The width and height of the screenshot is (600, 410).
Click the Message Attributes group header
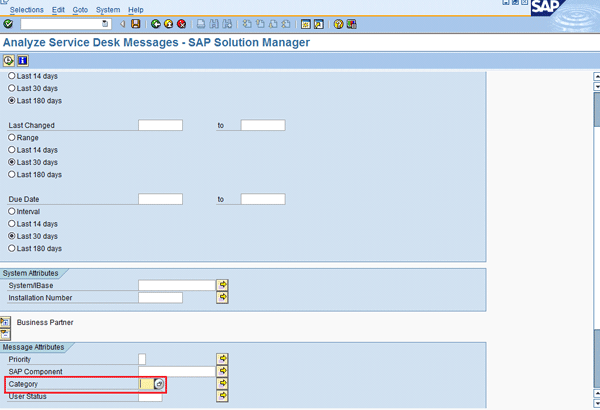pyautogui.click(x=33, y=347)
